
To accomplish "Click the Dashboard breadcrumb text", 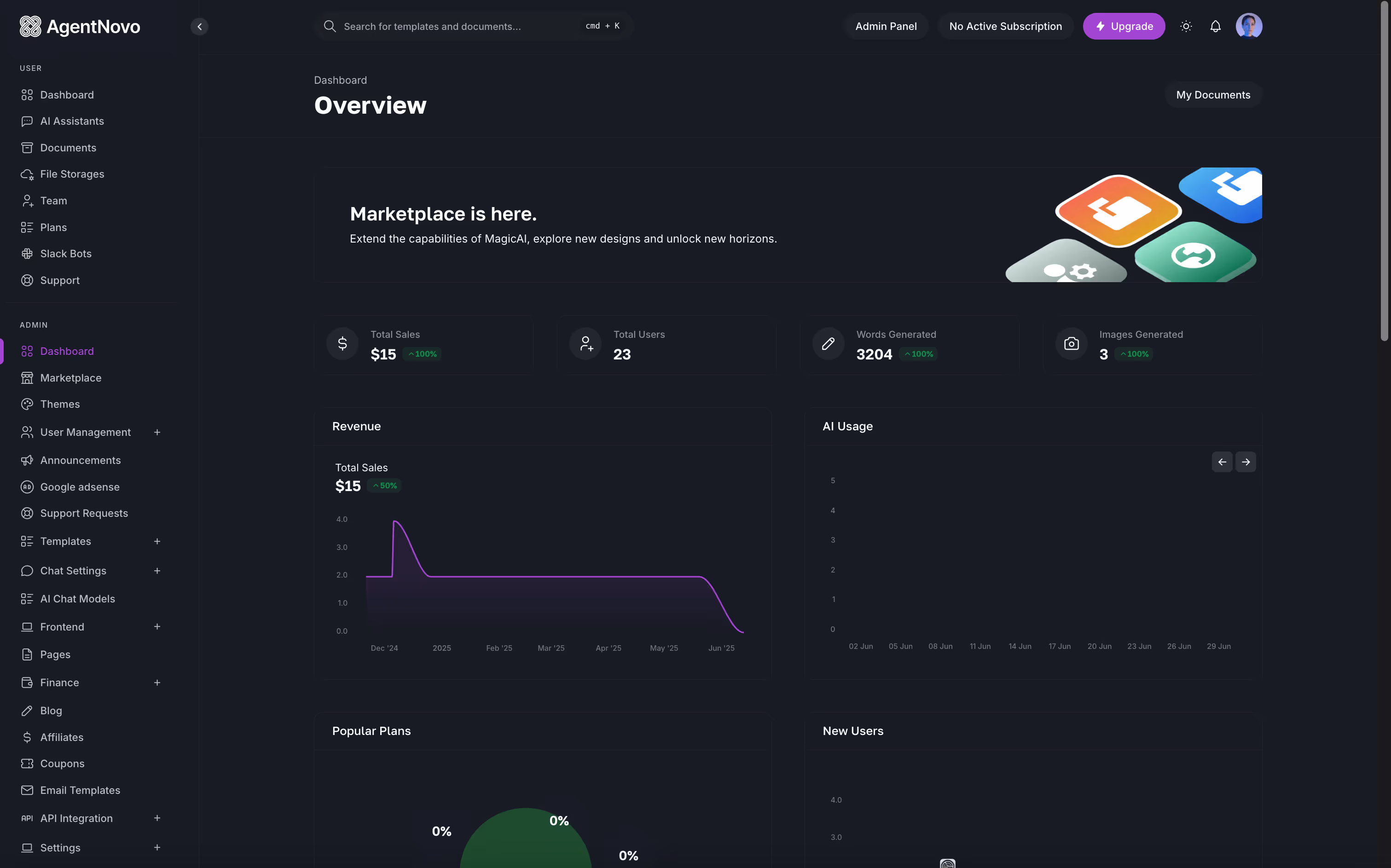I will (341, 81).
